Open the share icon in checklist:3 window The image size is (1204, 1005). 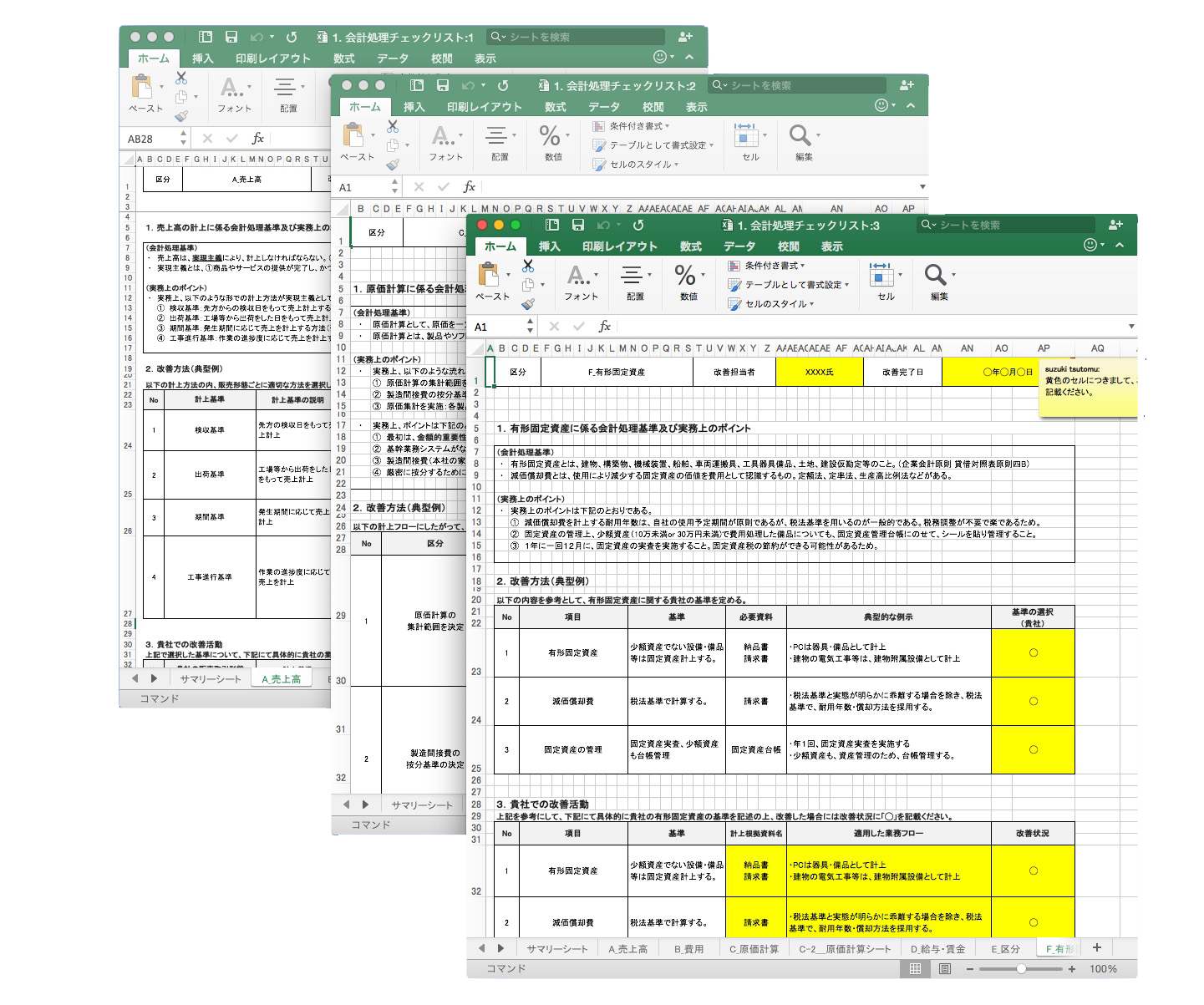coord(1115,225)
